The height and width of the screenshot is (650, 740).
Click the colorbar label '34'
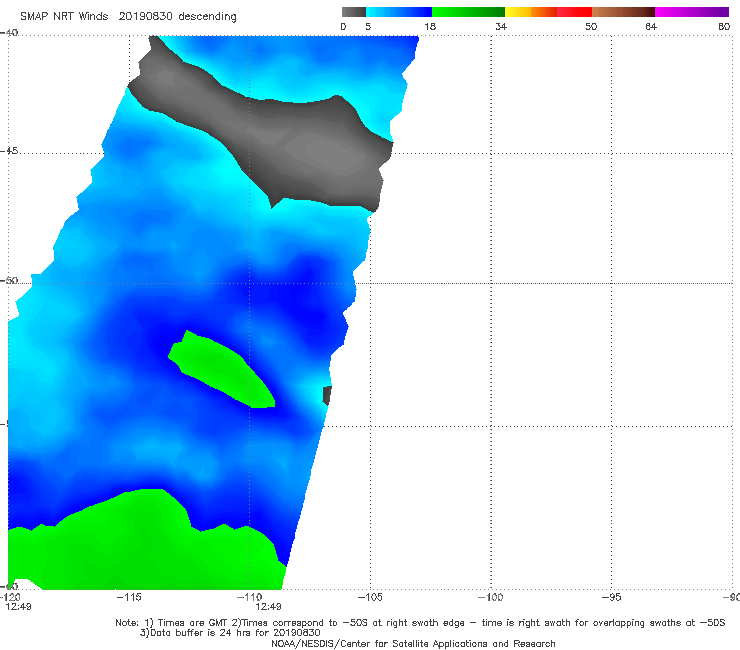501,27
